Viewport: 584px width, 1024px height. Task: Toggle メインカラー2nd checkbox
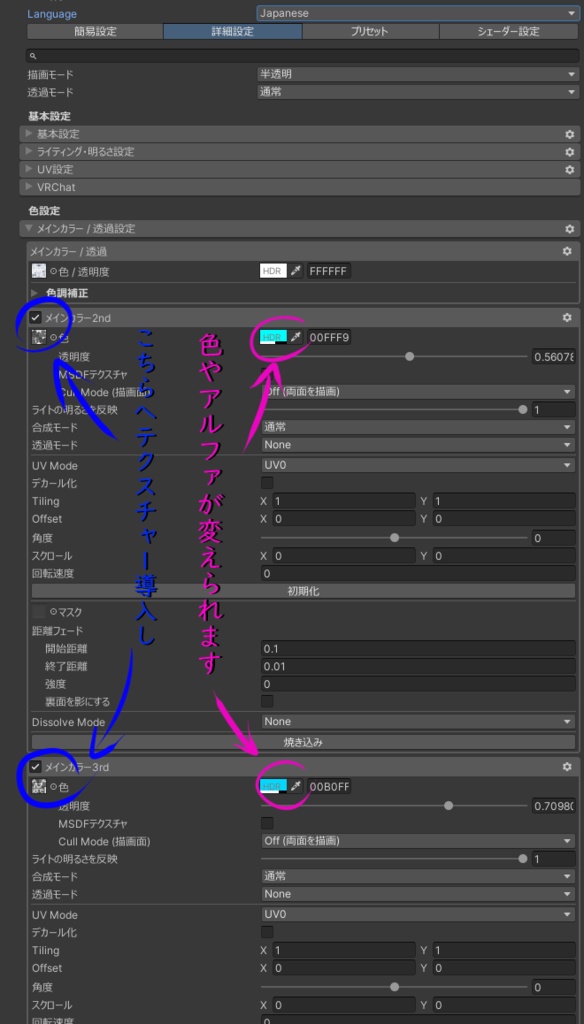pos(36,318)
